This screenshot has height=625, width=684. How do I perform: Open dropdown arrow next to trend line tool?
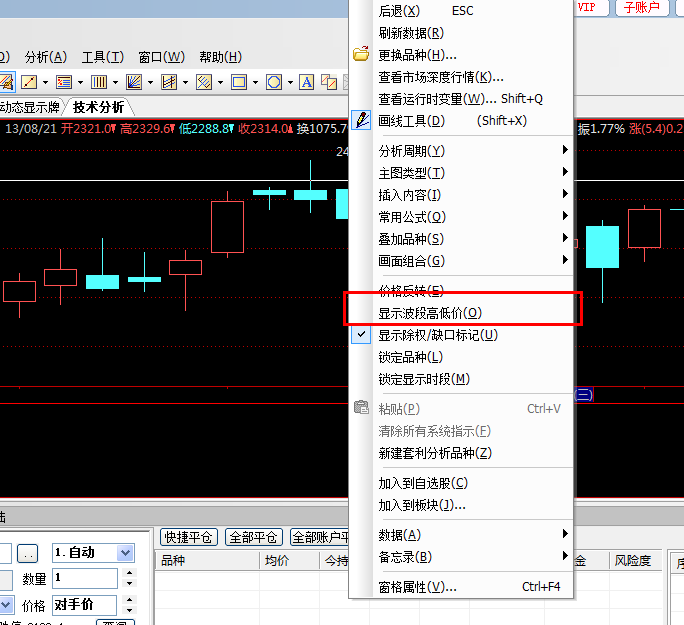pyautogui.click(x=45, y=82)
